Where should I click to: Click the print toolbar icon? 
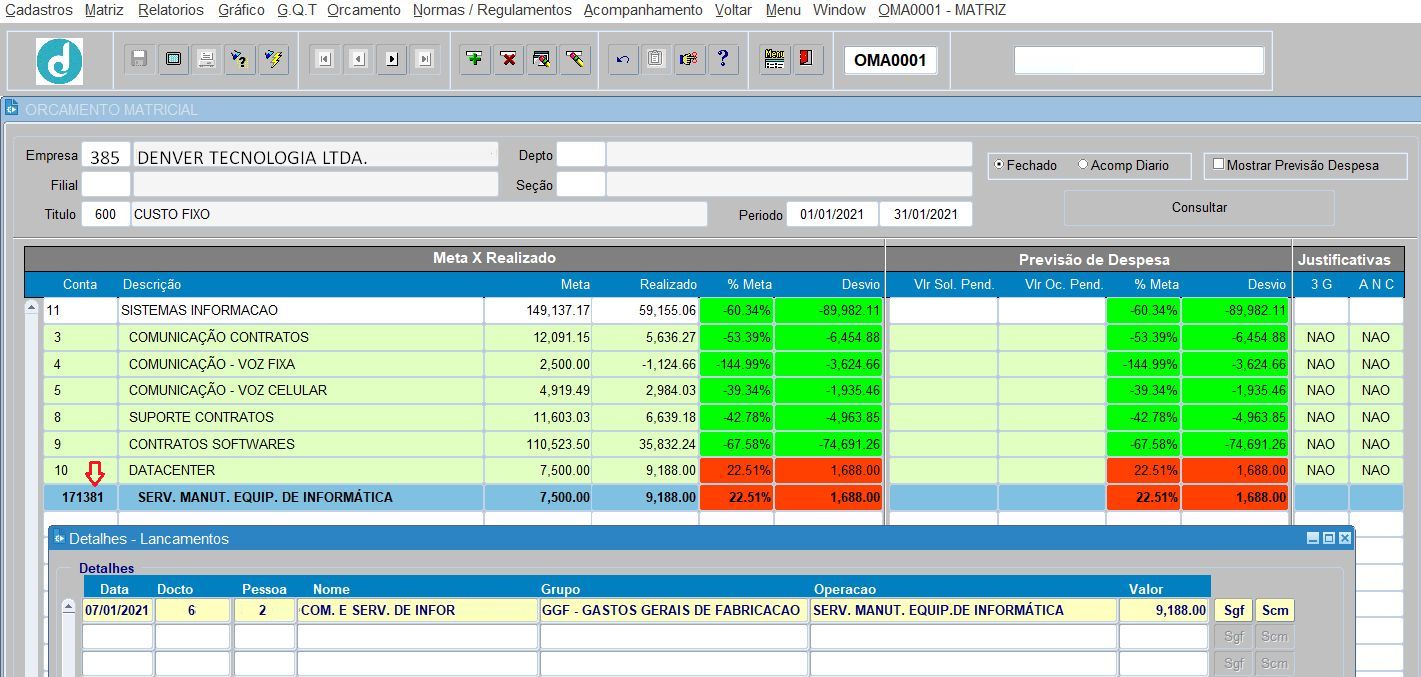(x=206, y=59)
